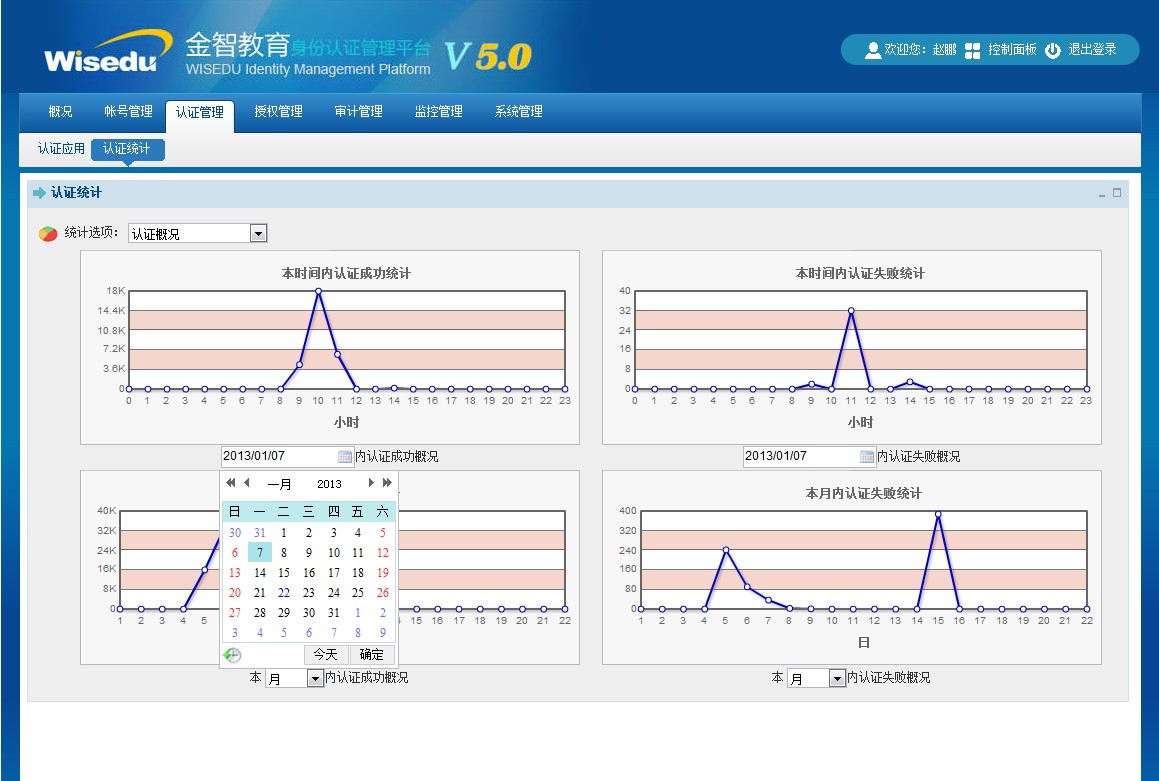1159x781 pixels.
Task: Switch to the 帐号管理 tab
Action: tap(128, 112)
